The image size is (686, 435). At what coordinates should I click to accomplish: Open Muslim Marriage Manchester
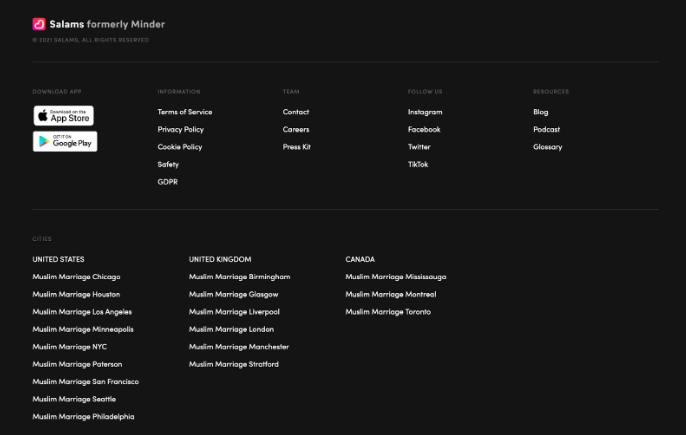tap(238, 347)
